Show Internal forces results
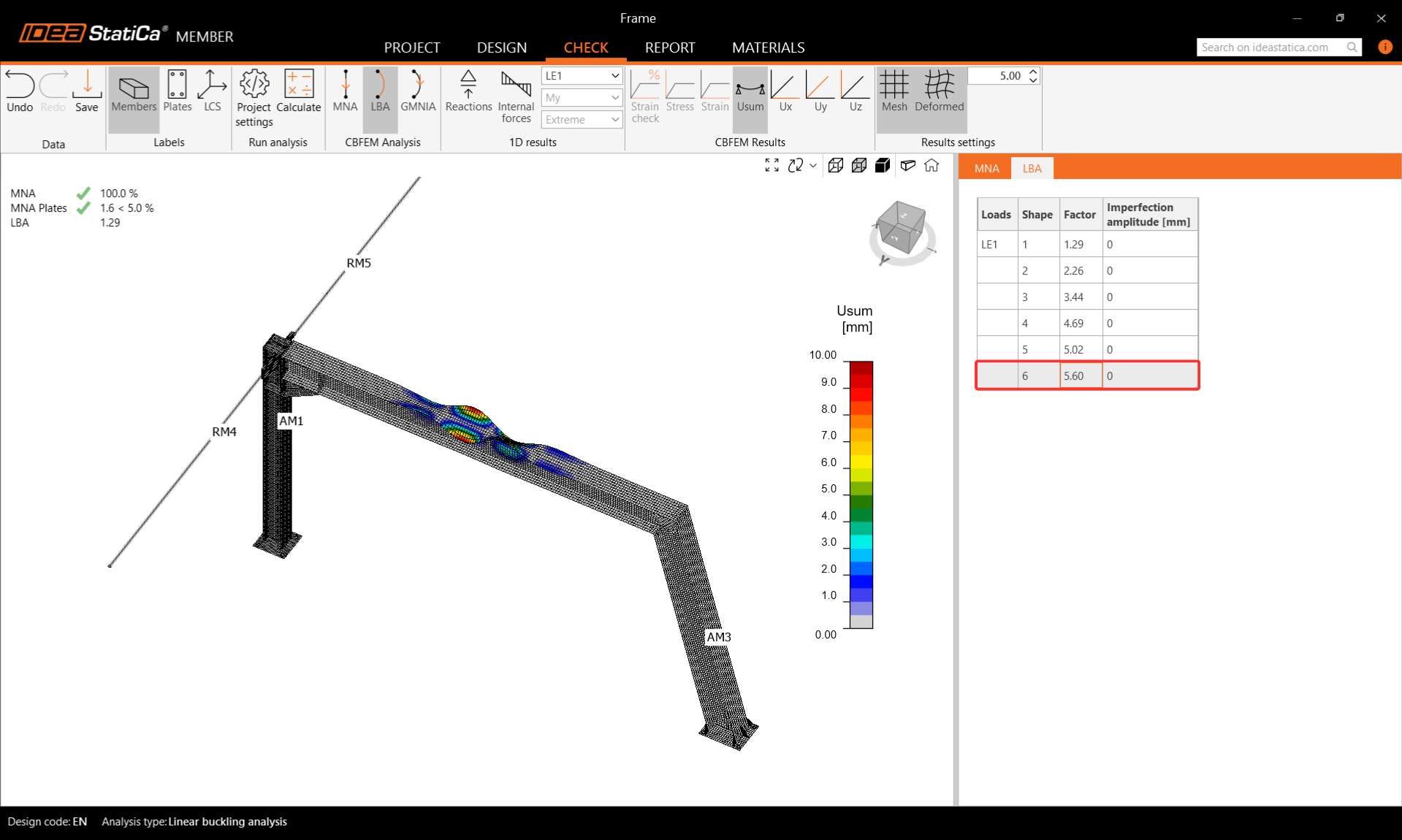This screenshot has height=840, width=1402. click(x=516, y=97)
